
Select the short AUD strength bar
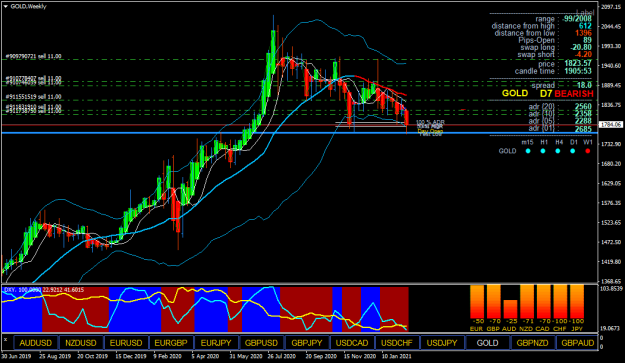click(510, 309)
